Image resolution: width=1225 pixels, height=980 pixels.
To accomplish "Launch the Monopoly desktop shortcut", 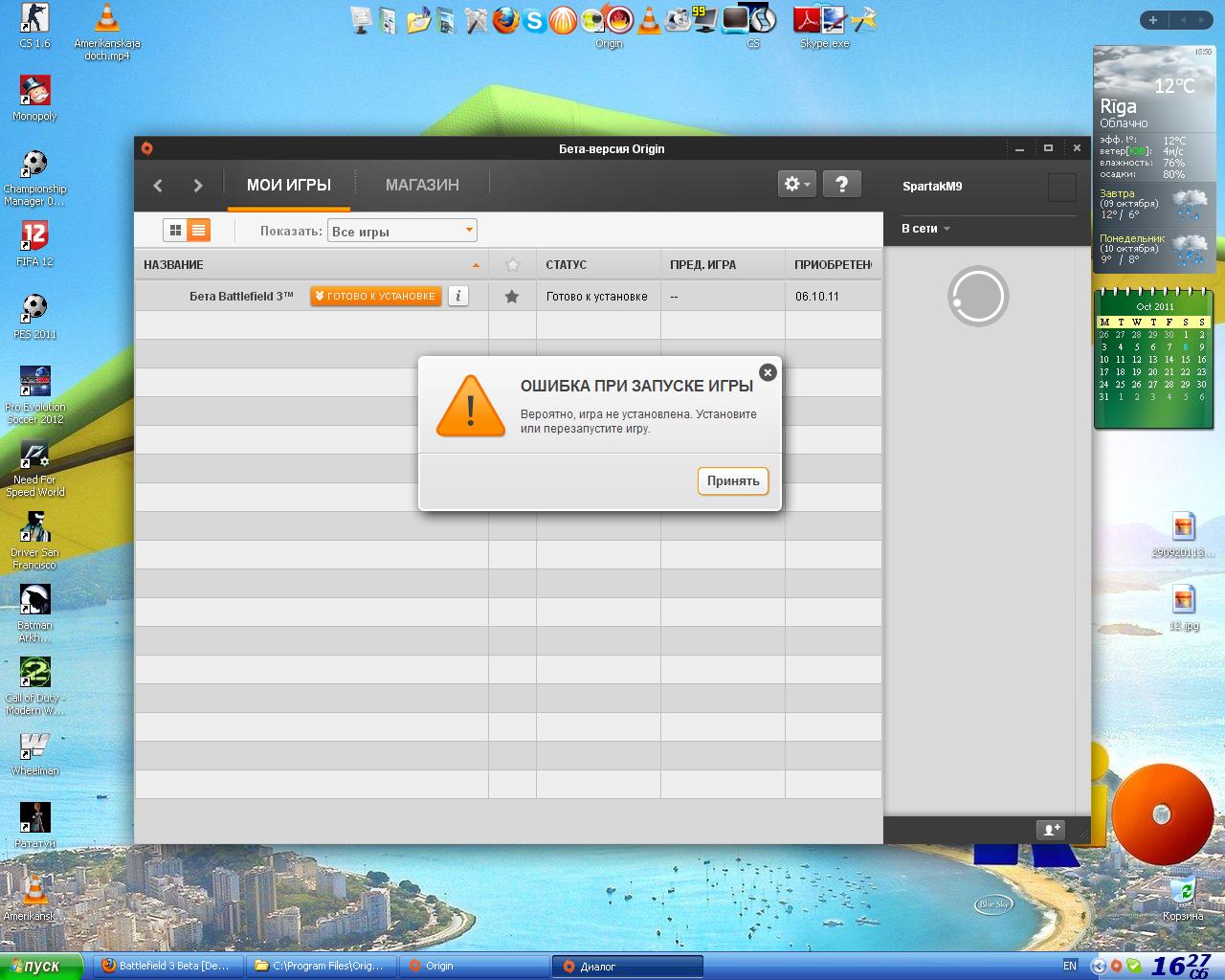I will [x=34, y=99].
